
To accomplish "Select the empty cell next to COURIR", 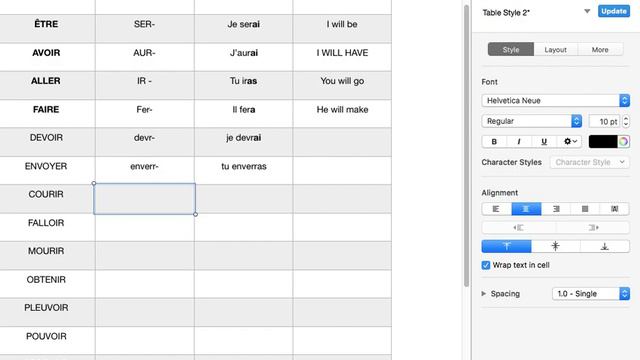I will pos(144,199).
